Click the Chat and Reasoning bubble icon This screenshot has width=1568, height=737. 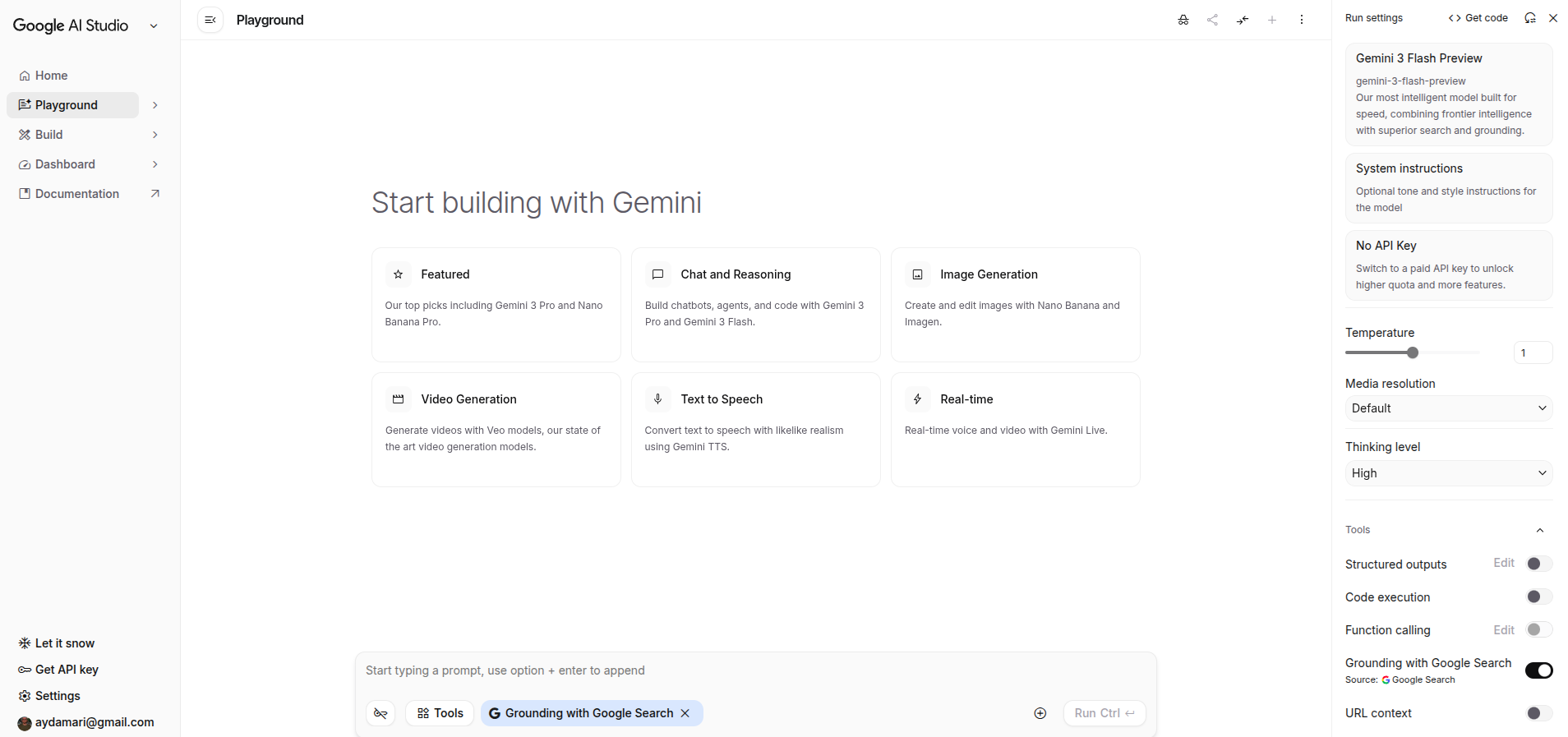(x=657, y=274)
